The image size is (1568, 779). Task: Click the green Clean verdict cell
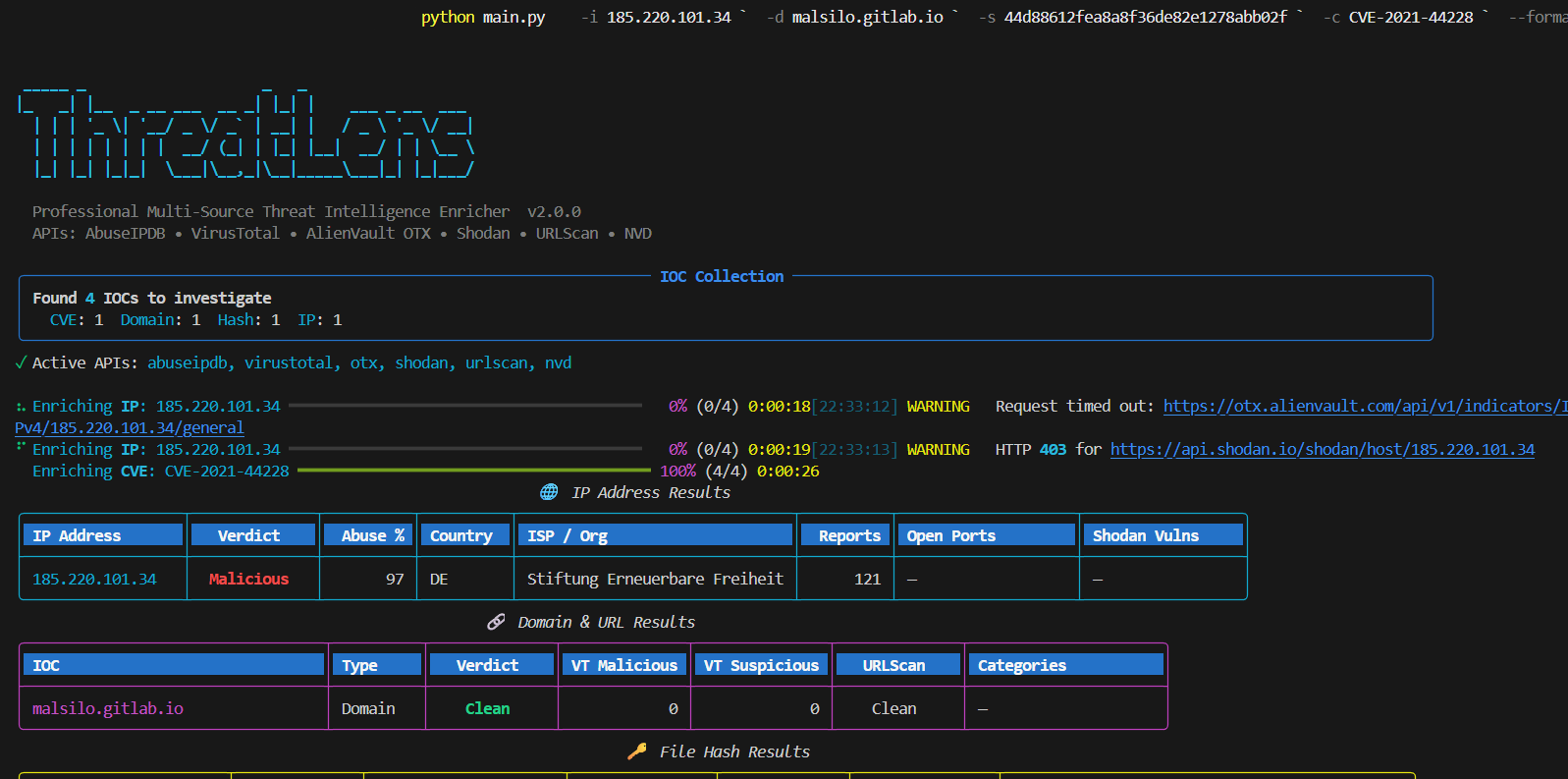487,708
